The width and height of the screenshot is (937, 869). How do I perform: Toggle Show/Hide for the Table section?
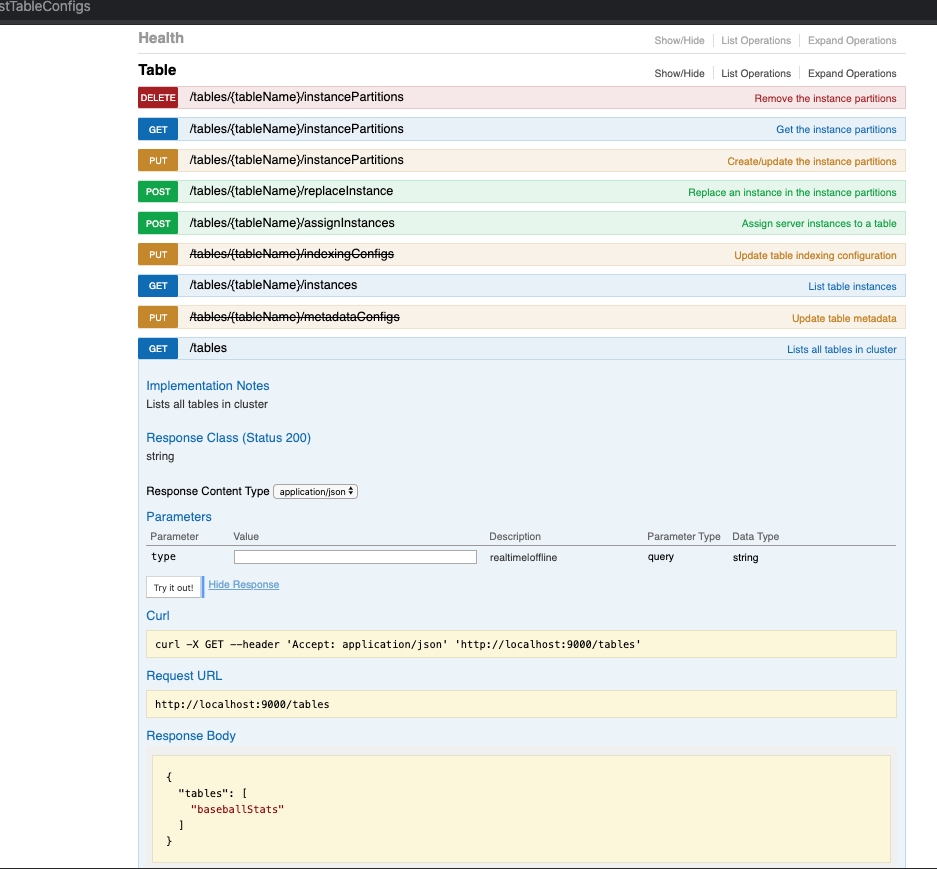tap(679, 74)
